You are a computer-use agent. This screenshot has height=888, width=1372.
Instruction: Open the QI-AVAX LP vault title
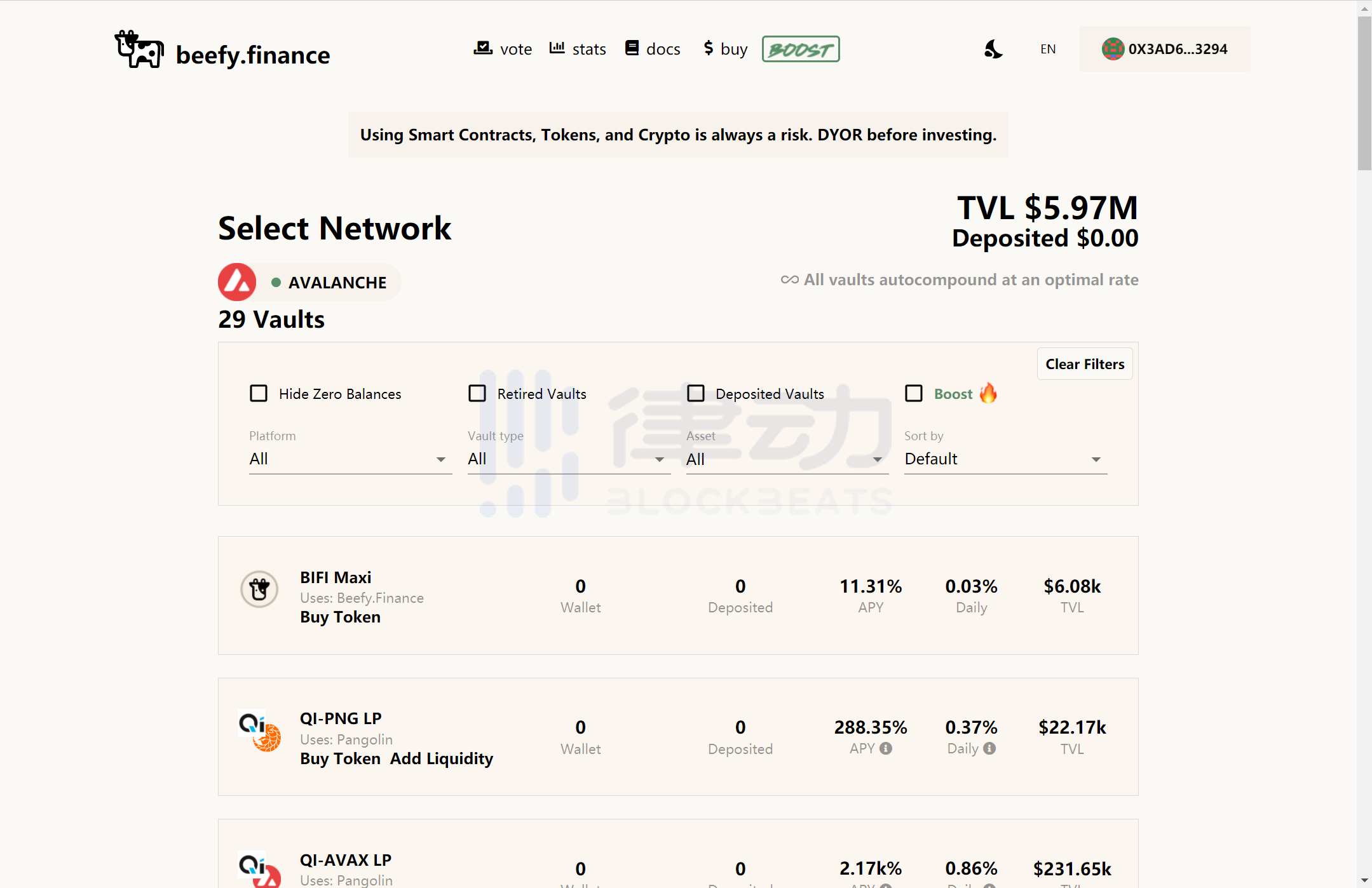click(346, 860)
